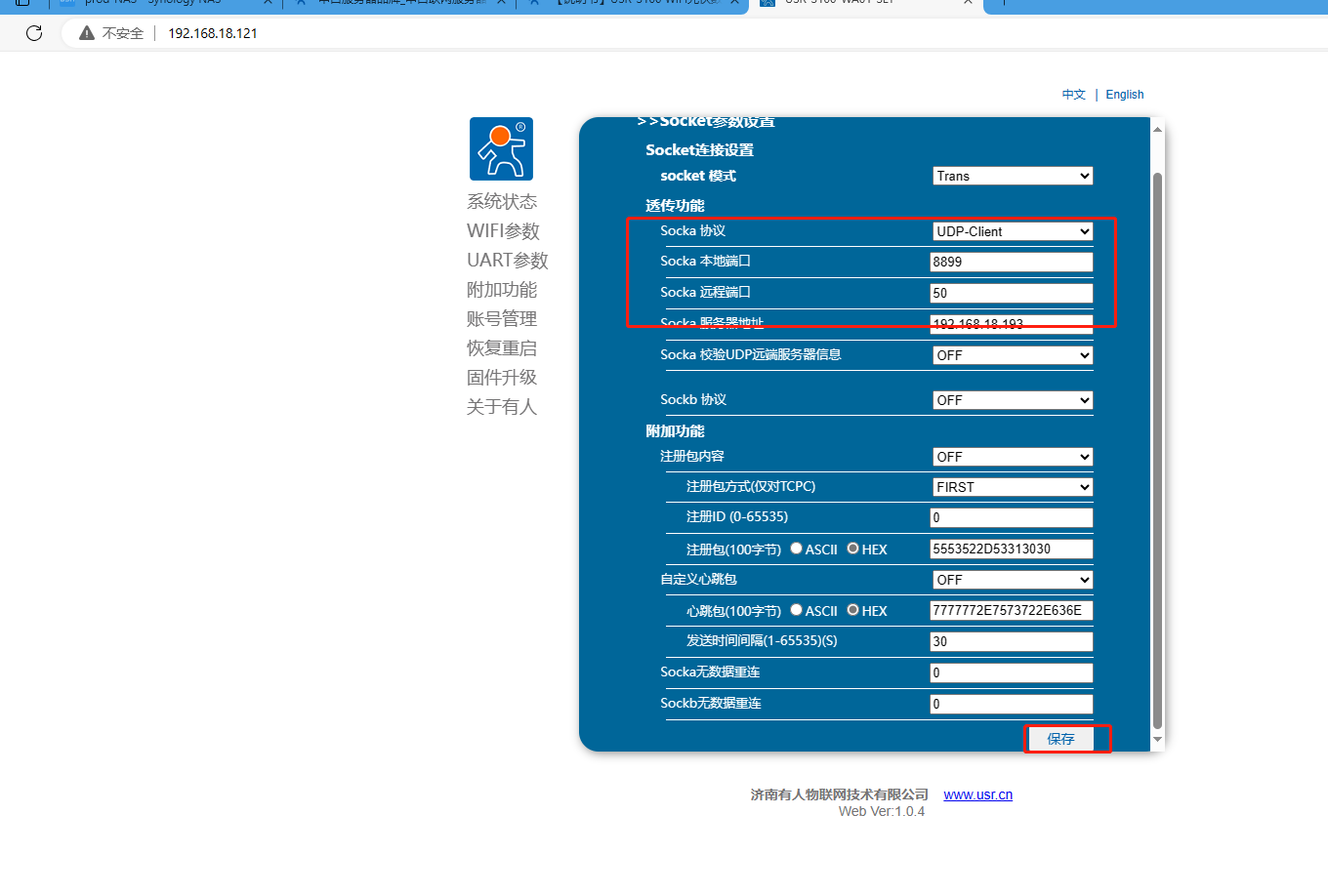Click the 心跳包 field containing 7777772E7573722E636E
The image size is (1328, 896).
click(1012, 610)
